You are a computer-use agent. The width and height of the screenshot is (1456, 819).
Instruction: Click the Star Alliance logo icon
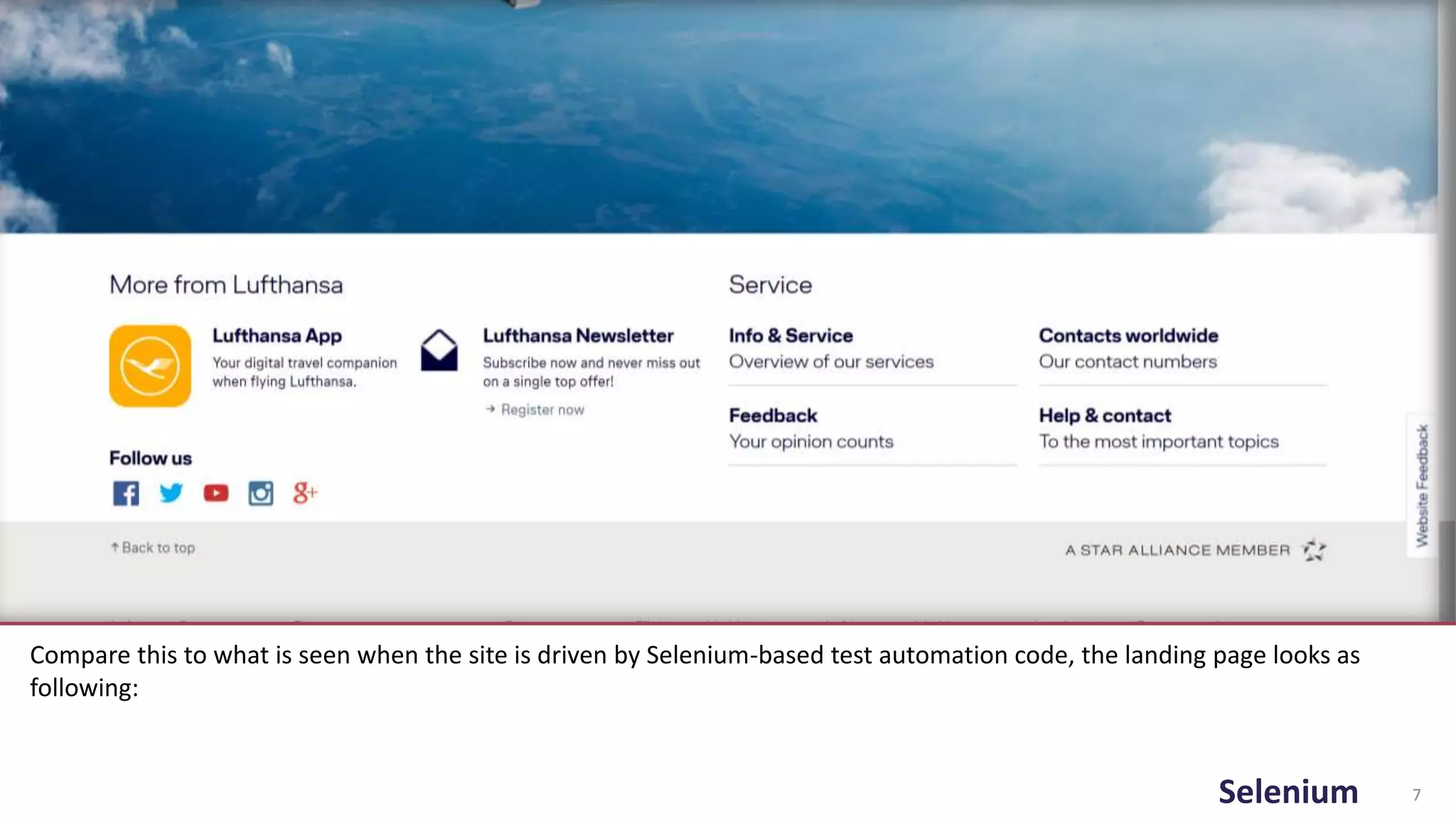coord(1314,550)
